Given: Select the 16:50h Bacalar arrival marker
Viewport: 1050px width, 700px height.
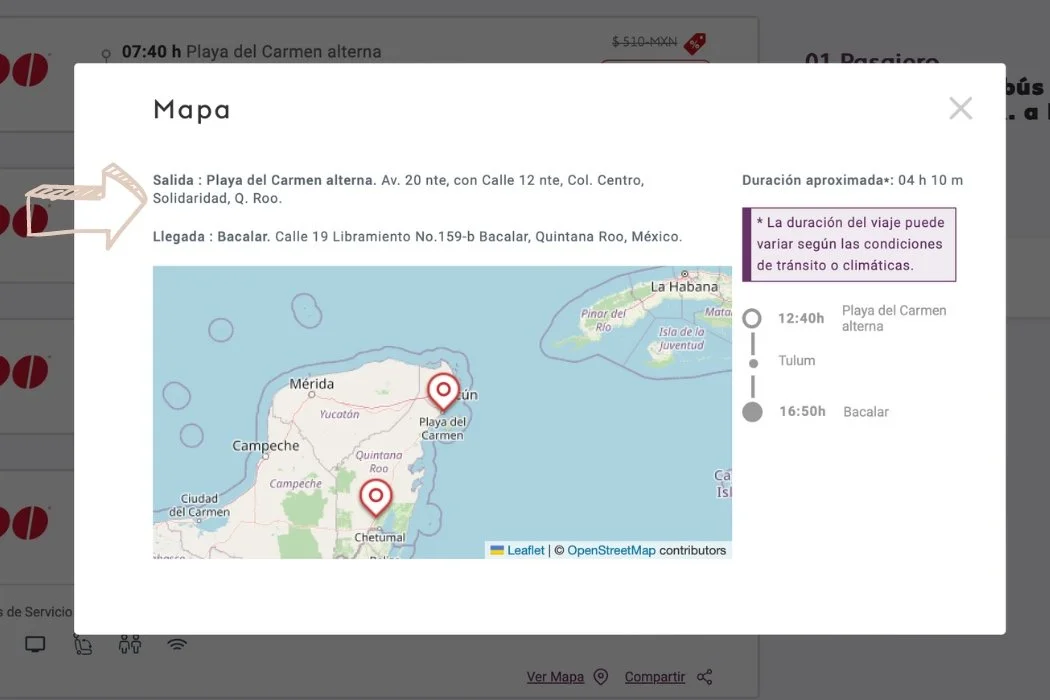Looking at the screenshot, I should coord(752,411).
